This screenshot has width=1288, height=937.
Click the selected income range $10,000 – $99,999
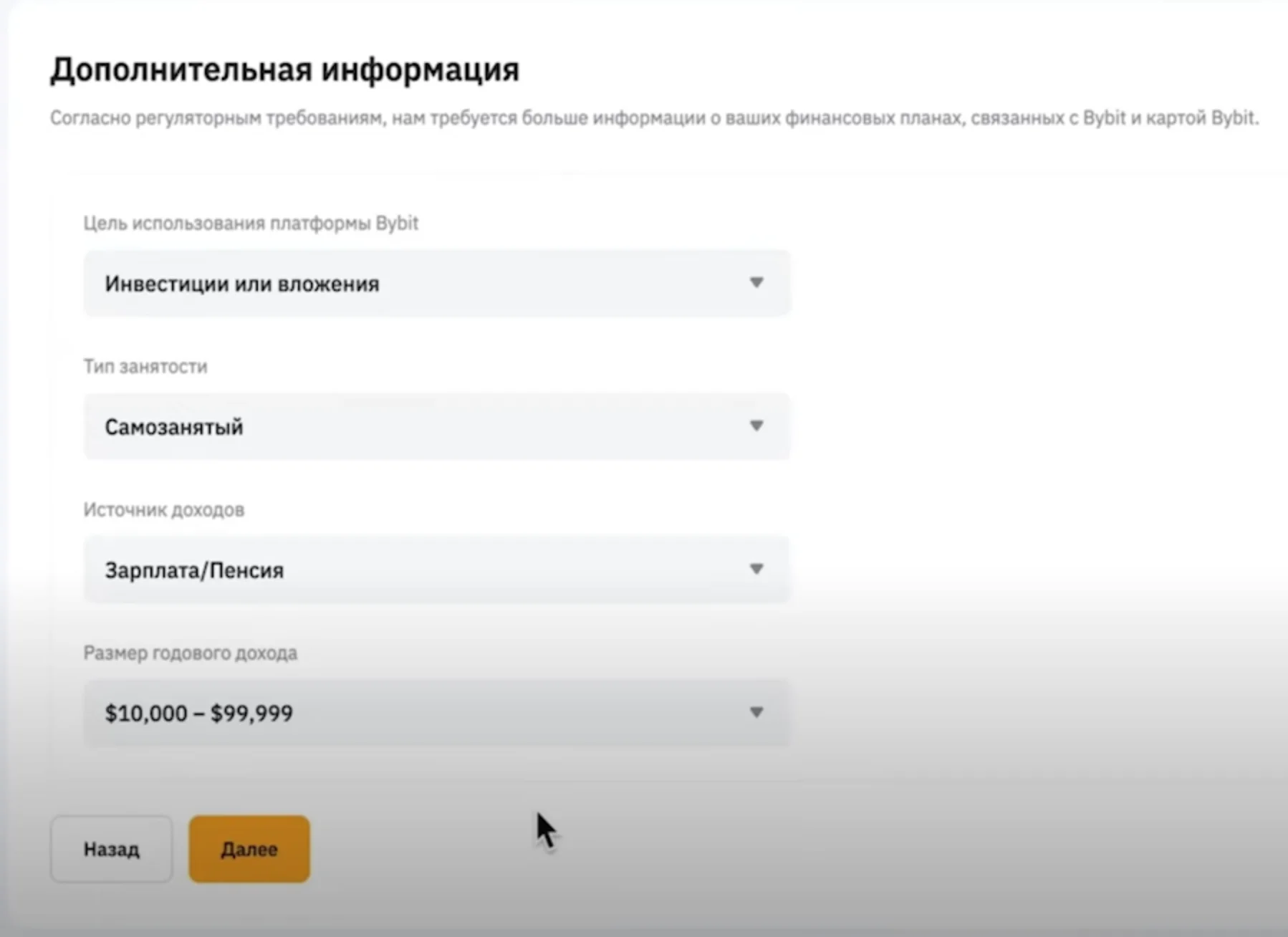(x=198, y=713)
